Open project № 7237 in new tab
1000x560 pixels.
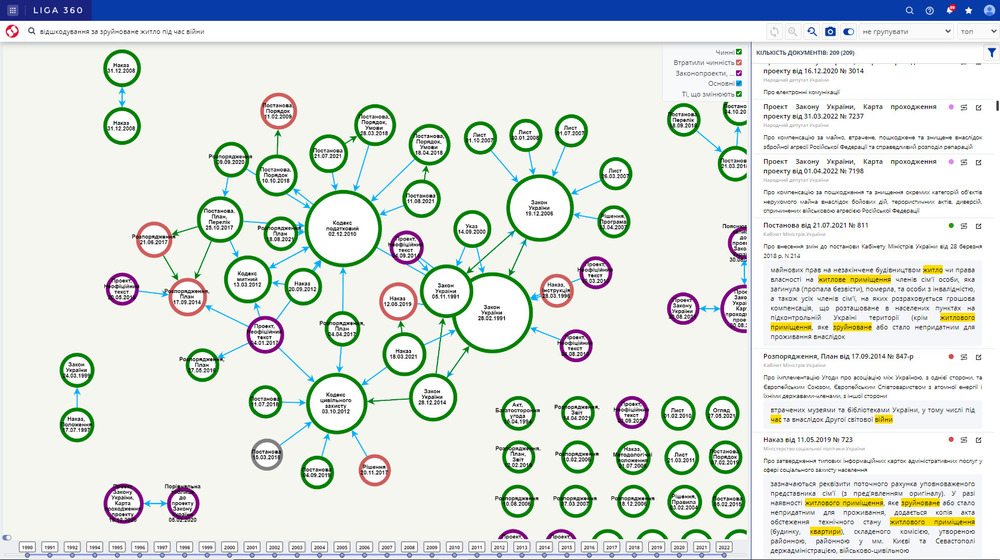[978, 108]
